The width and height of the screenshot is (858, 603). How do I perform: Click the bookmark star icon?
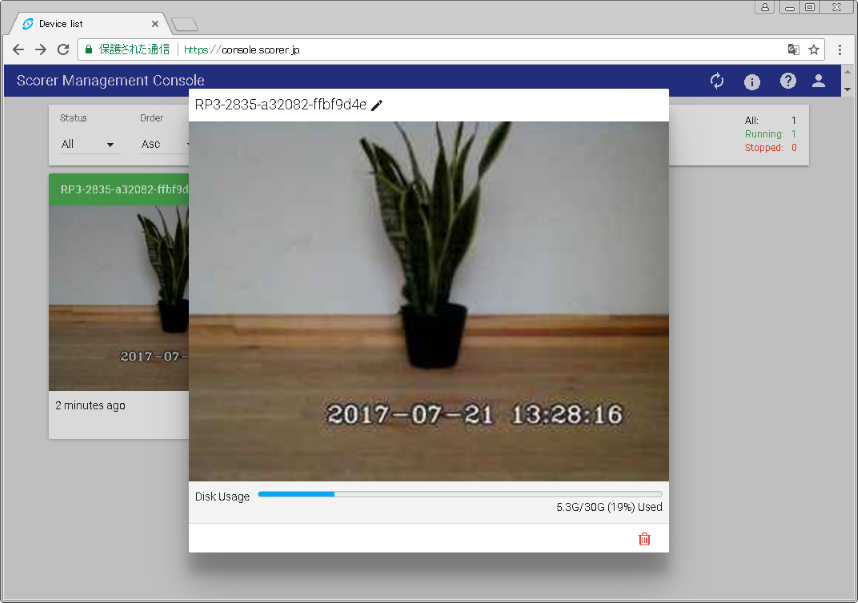[x=813, y=48]
